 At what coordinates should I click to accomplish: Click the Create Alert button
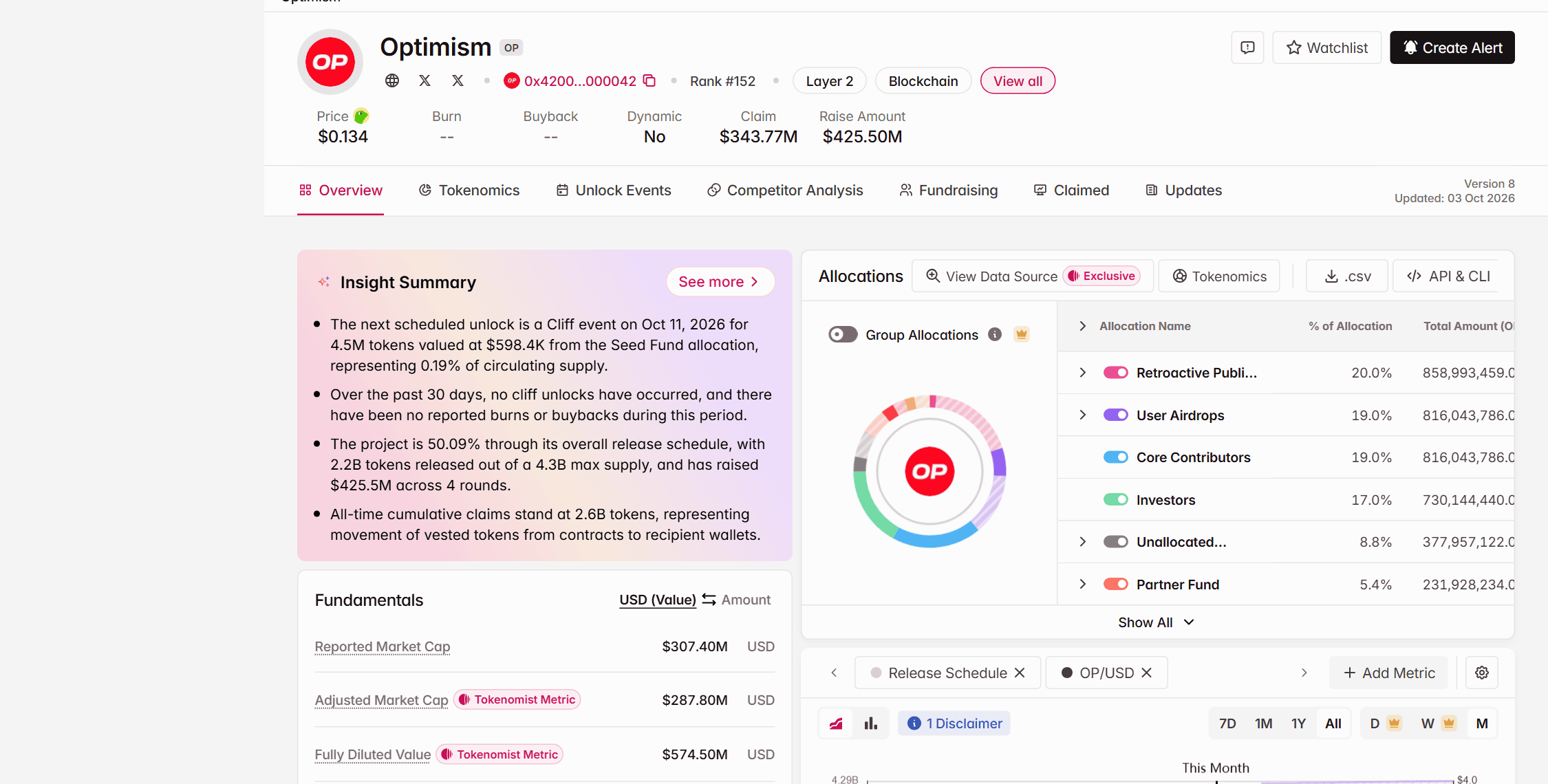point(1452,47)
